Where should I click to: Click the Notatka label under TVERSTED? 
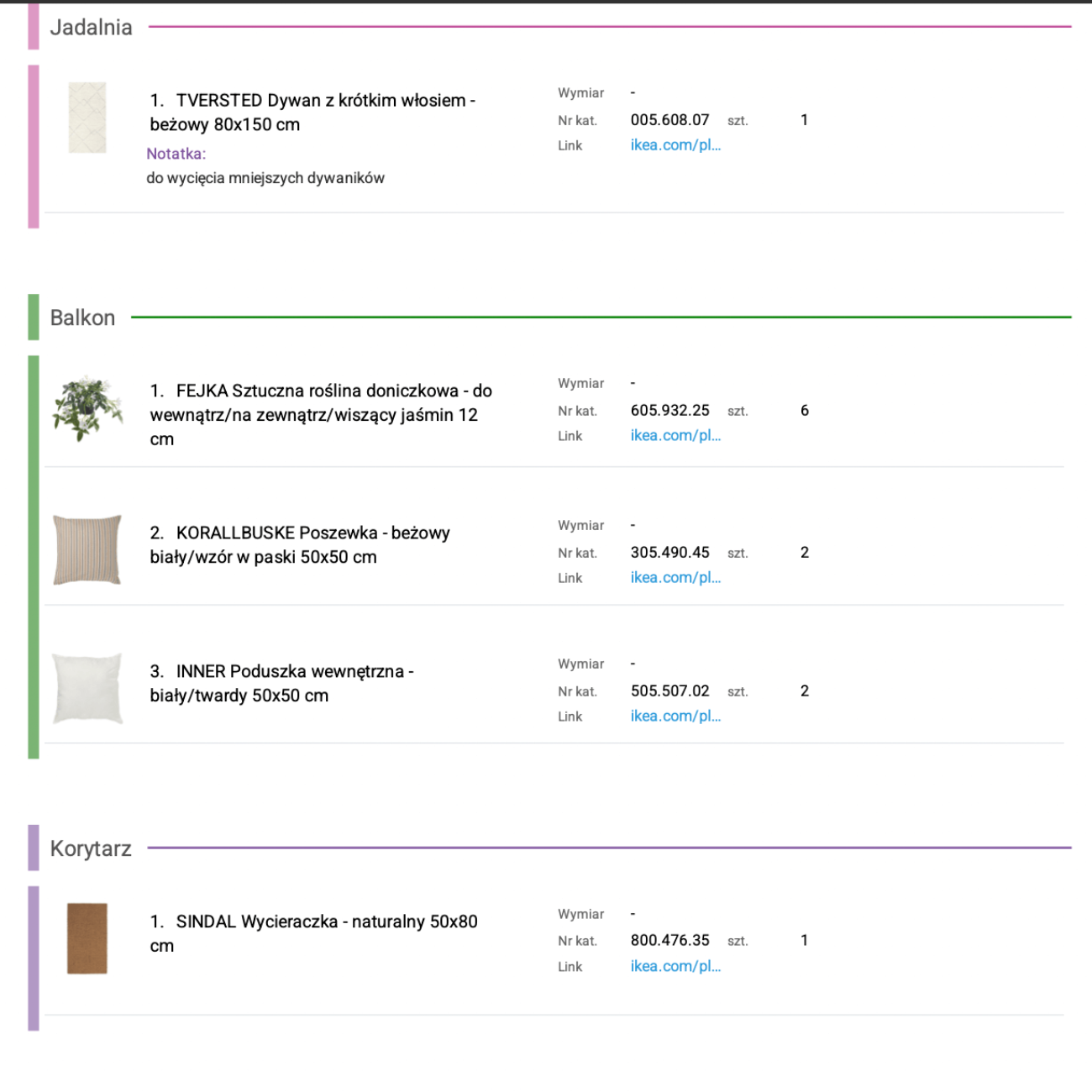click(x=176, y=154)
